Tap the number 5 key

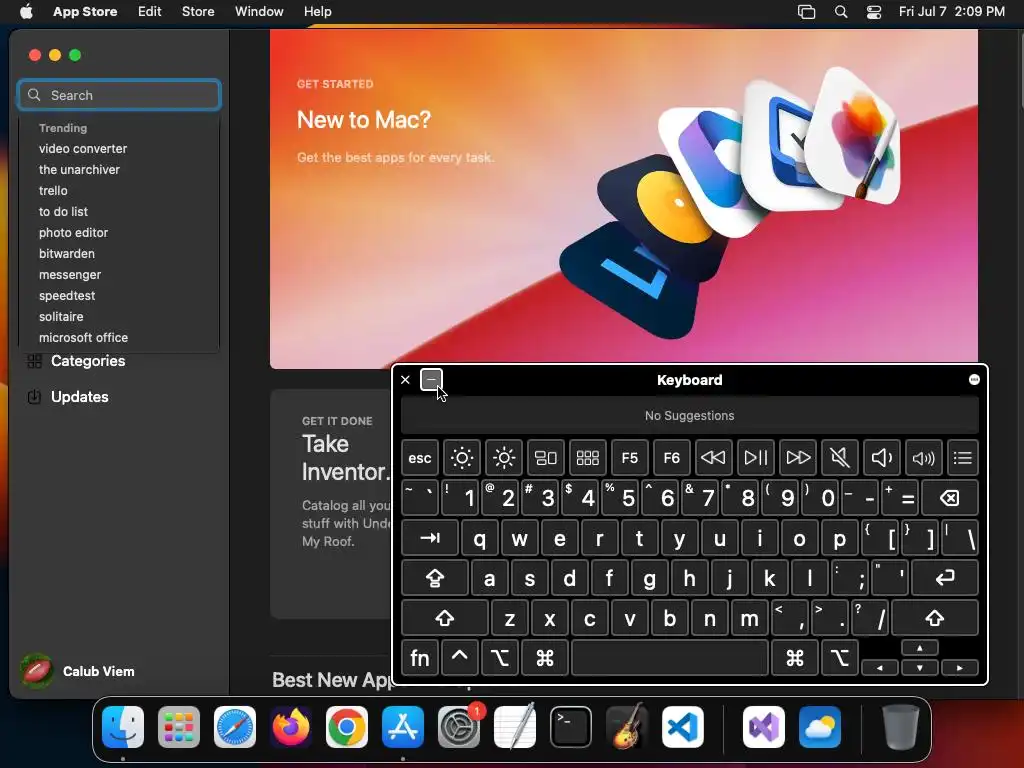[620, 498]
